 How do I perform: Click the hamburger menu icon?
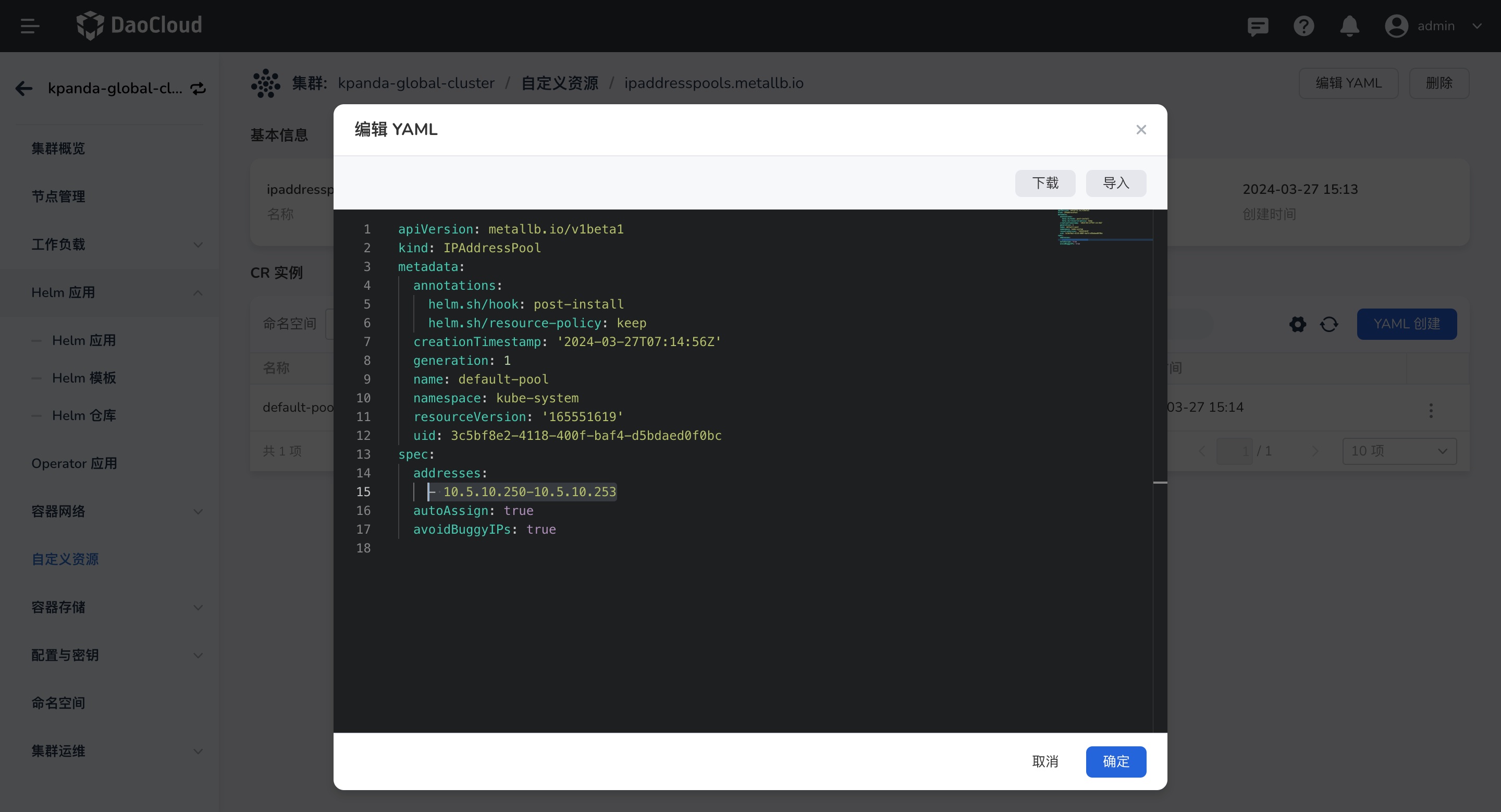[30, 26]
